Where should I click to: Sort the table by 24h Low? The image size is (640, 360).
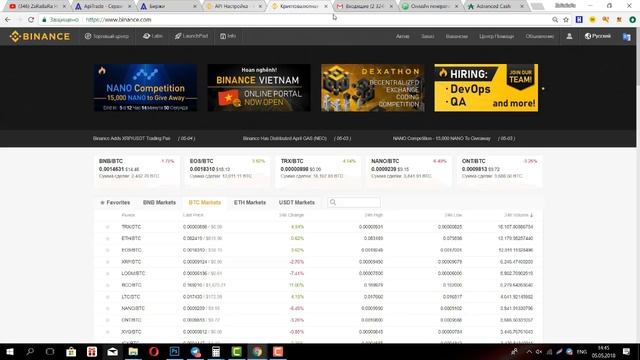tap(453, 215)
